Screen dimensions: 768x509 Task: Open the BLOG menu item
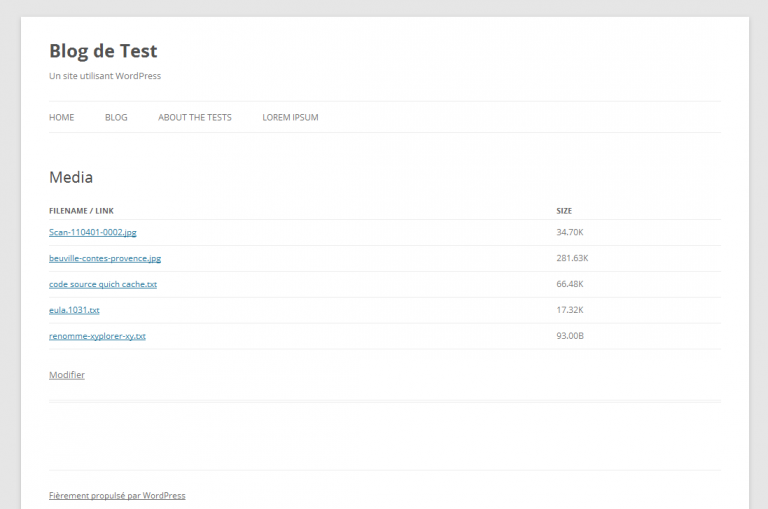[116, 118]
